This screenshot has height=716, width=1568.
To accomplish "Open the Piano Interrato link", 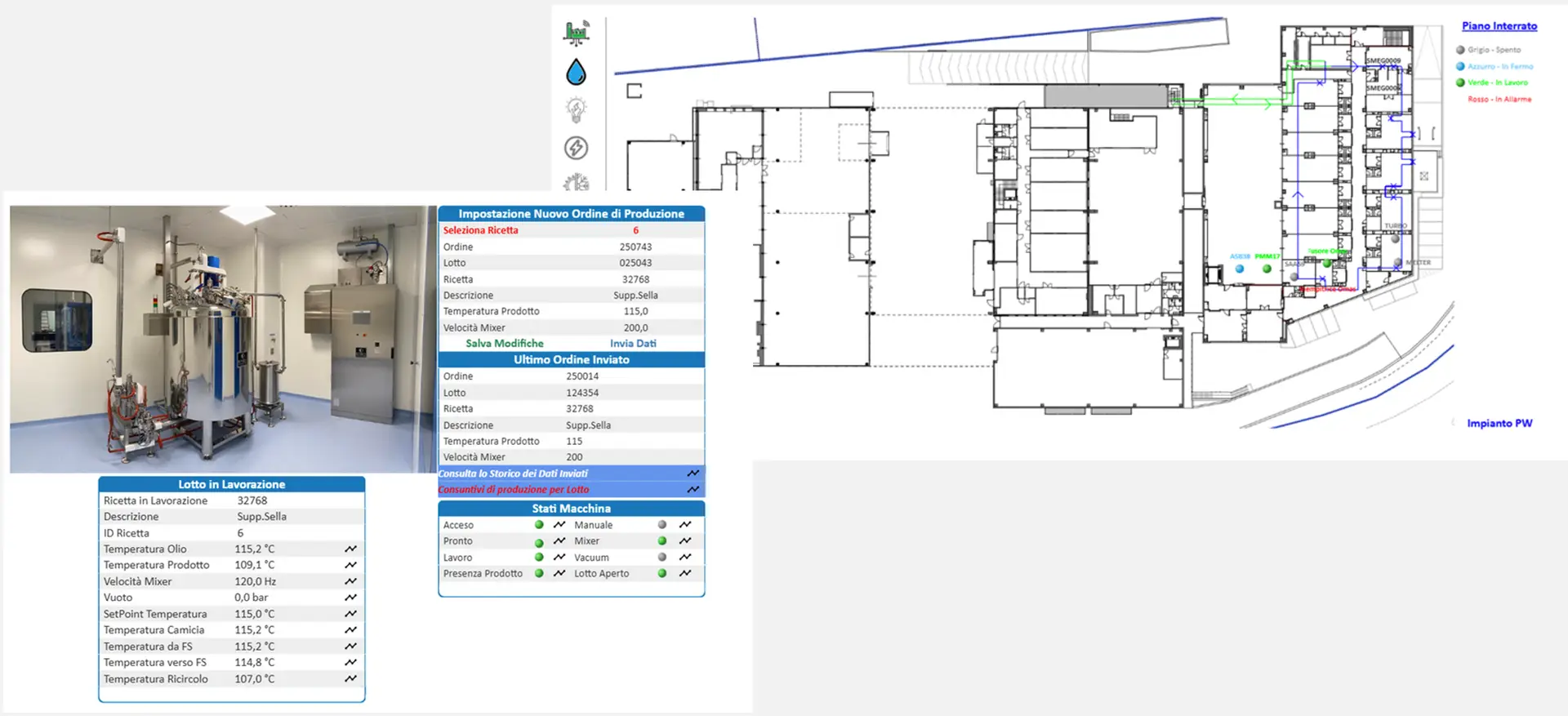I will pyautogui.click(x=1499, y=26).
